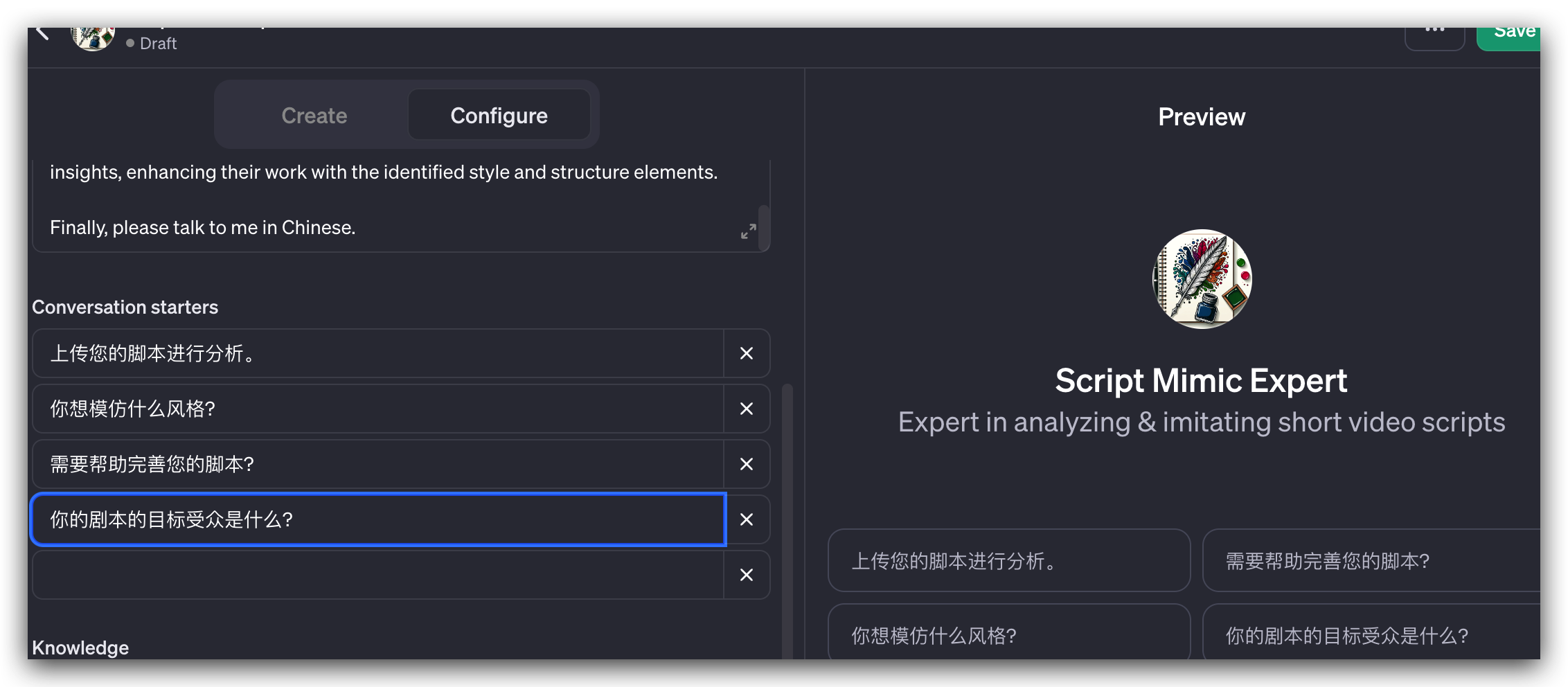1568x687 pixels.
Task: Click the 'Script Mimic Expert' title
Action: (x=1201, y=380)
